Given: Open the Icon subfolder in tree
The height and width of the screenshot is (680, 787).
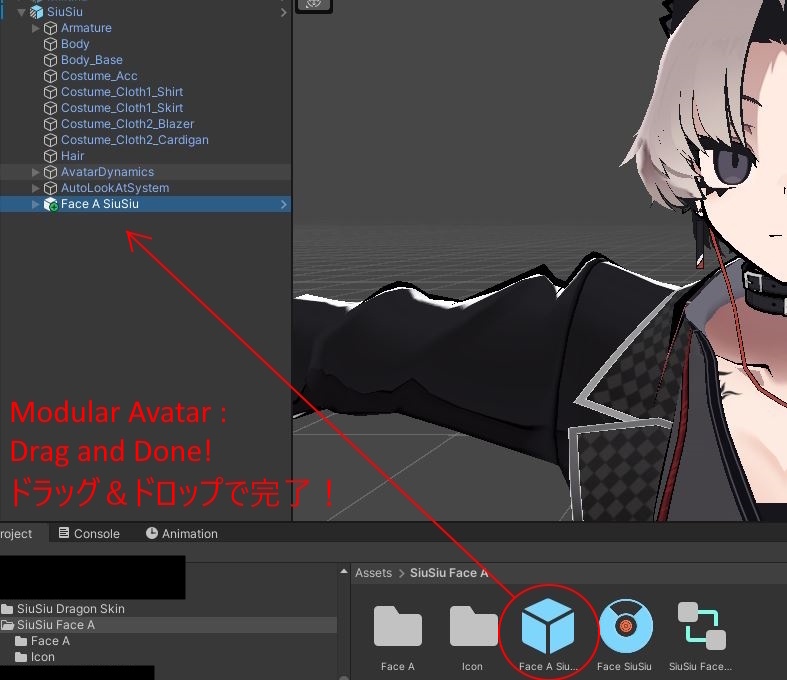Looking at the screenshot, I should coord(43,657).
